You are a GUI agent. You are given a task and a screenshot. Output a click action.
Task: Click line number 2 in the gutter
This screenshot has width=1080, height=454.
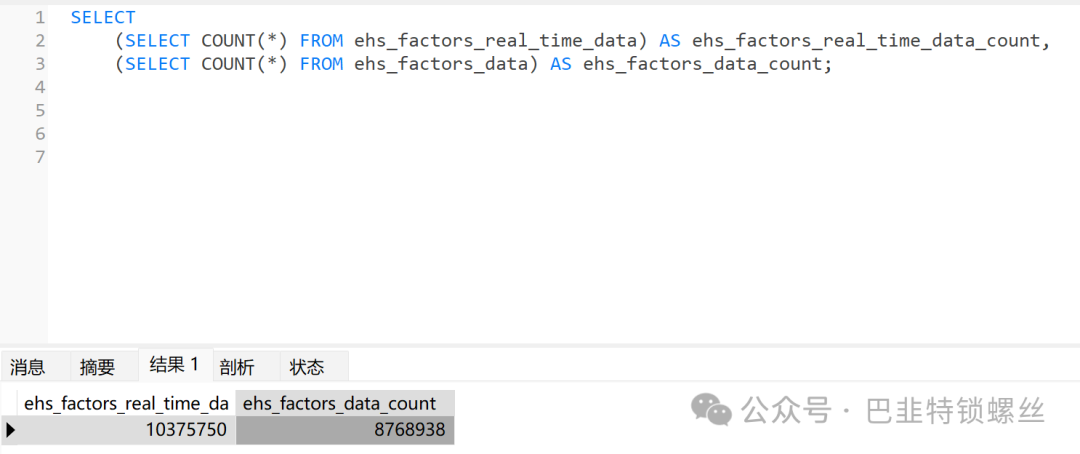(x=39, y=41)
